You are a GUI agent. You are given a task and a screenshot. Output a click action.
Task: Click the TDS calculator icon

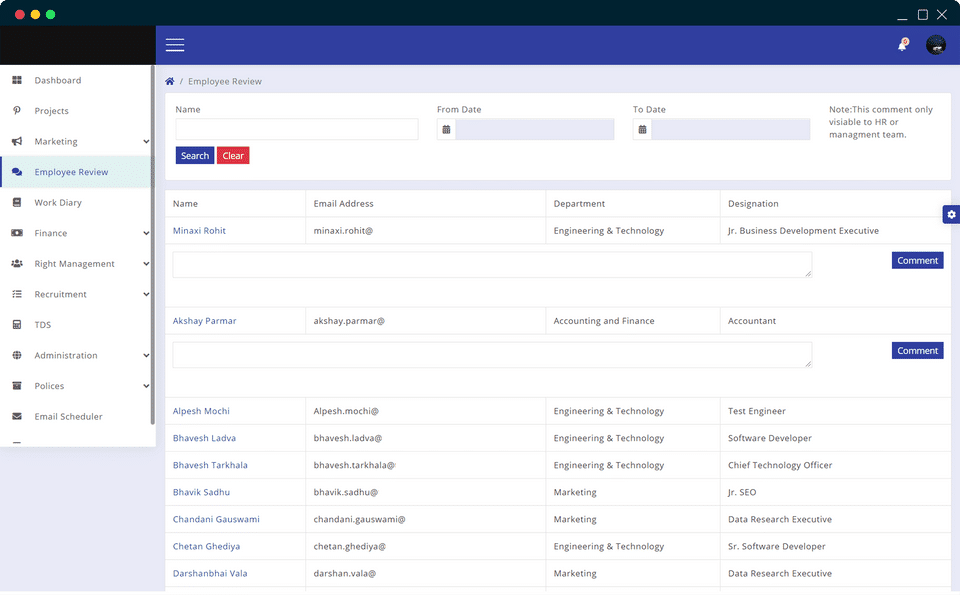[x=17, y=325]
